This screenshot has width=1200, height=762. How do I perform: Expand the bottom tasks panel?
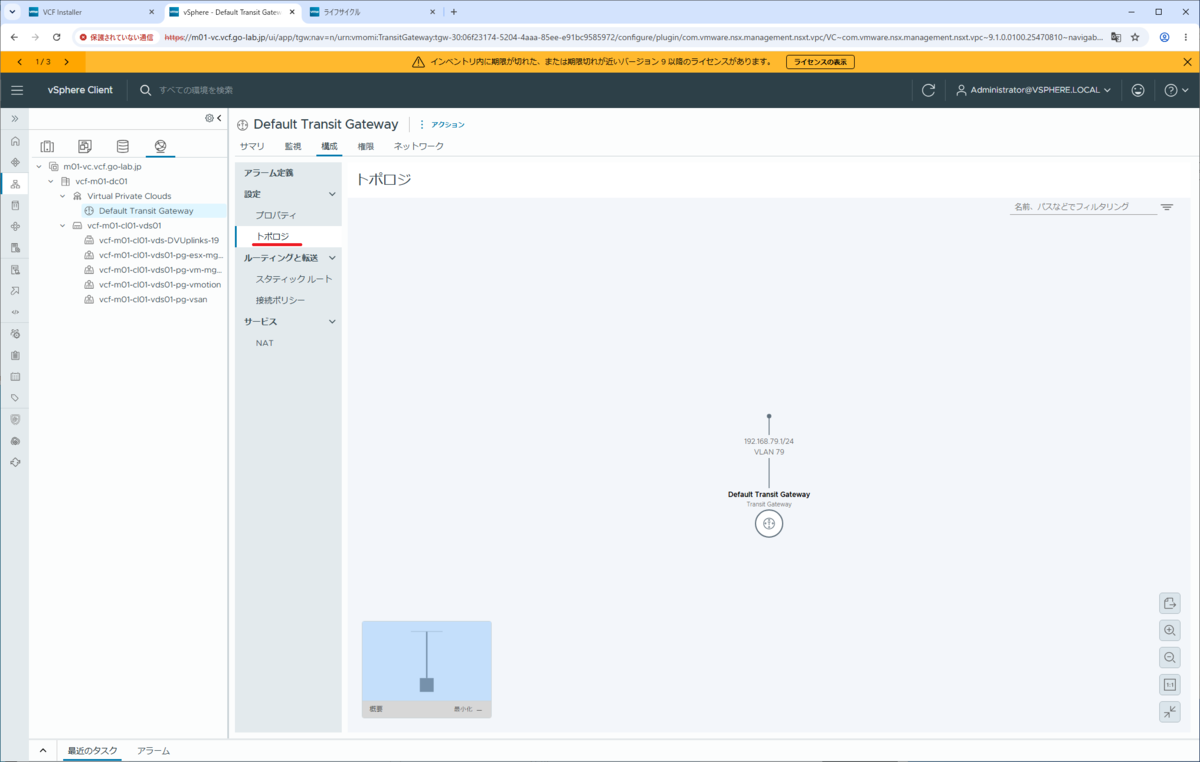coord(43,750)
